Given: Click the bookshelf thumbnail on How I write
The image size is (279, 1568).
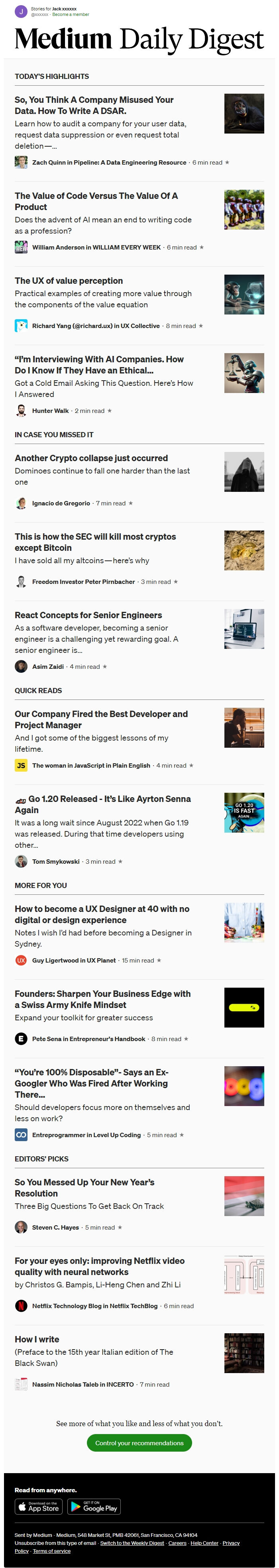Looking at the screenshot, I should pyautogui.click(x=244, y=1353).
